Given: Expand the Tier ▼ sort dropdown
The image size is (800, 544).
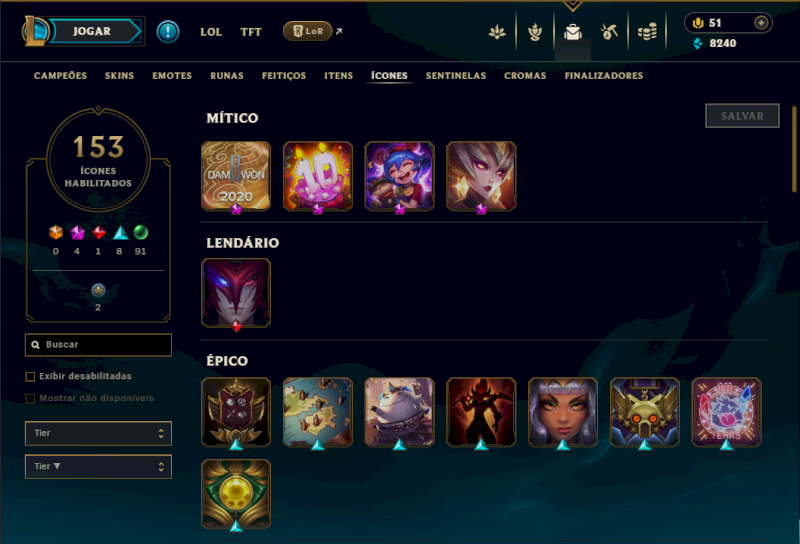Looking at the screenshot, I should point(98,466).
